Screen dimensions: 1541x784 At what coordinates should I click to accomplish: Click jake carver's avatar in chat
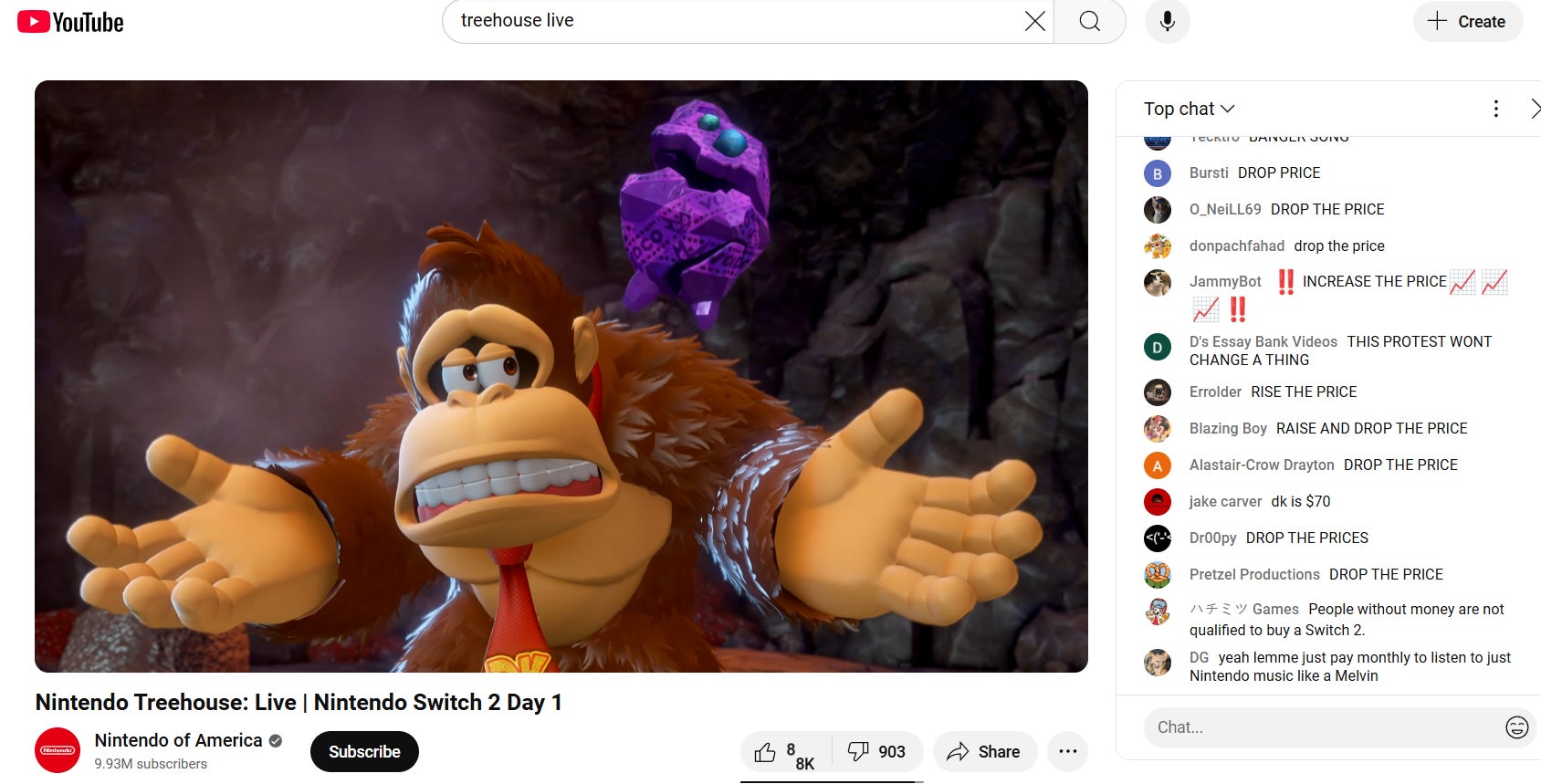(x=1158, y=502)
